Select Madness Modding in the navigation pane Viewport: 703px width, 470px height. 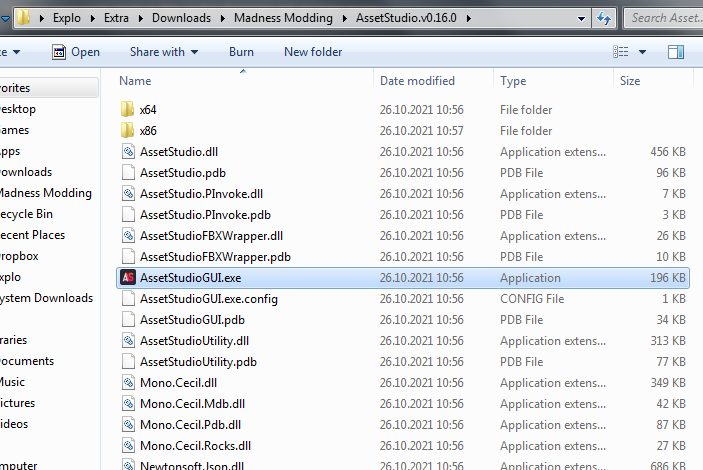click(45, 193)
